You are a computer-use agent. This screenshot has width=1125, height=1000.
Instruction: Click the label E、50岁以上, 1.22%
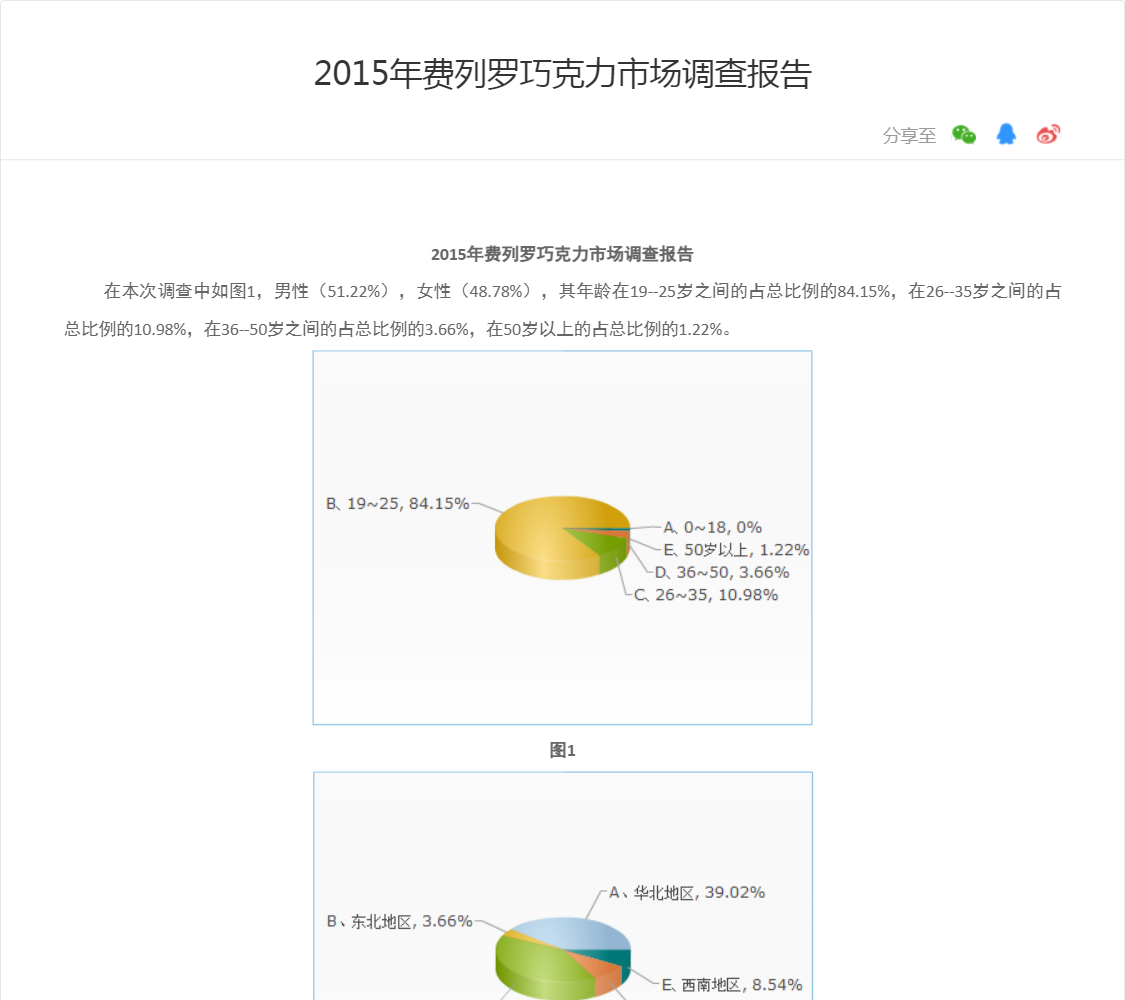point(736,549)
